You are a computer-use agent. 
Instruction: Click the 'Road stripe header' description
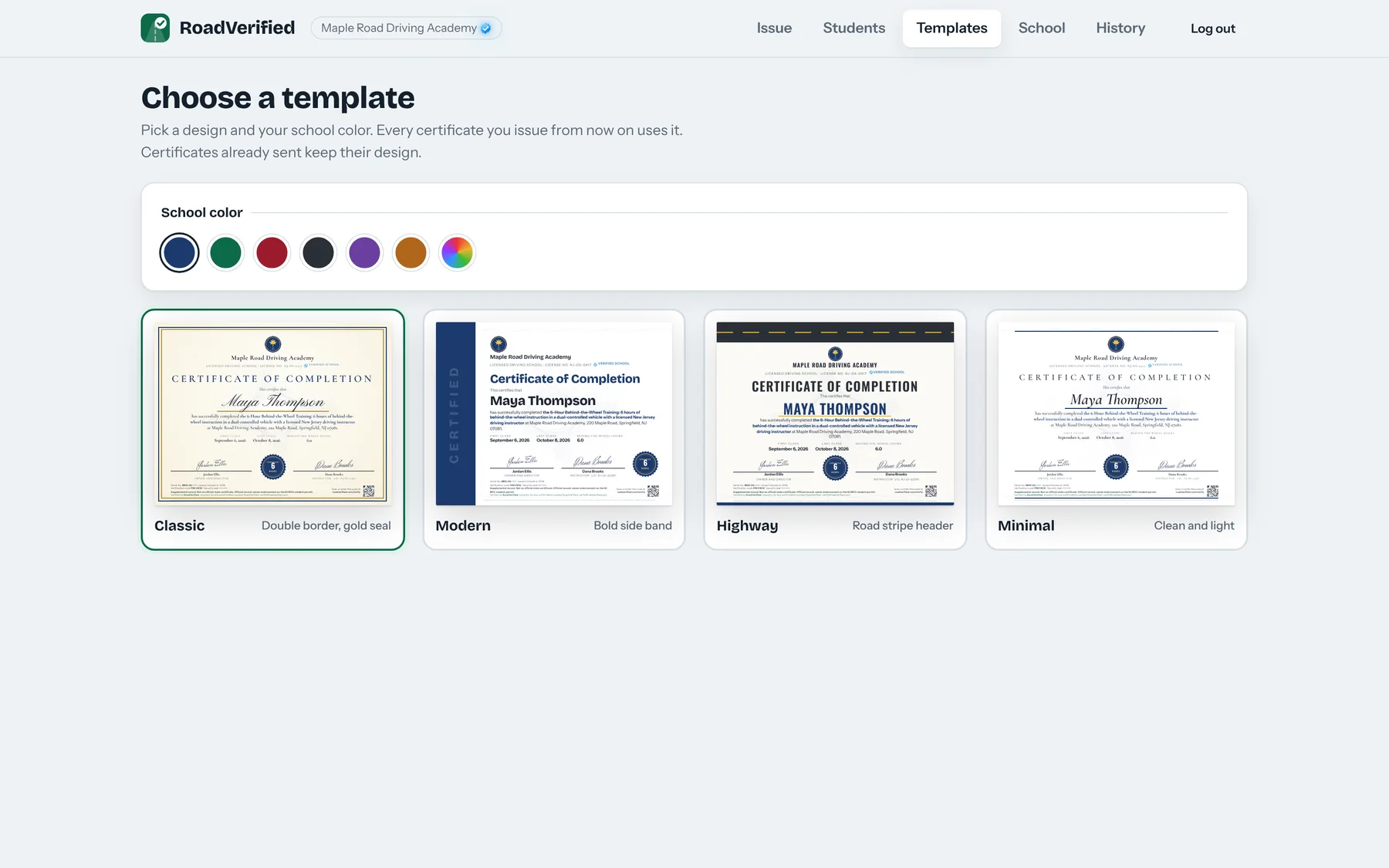point(903,525)
